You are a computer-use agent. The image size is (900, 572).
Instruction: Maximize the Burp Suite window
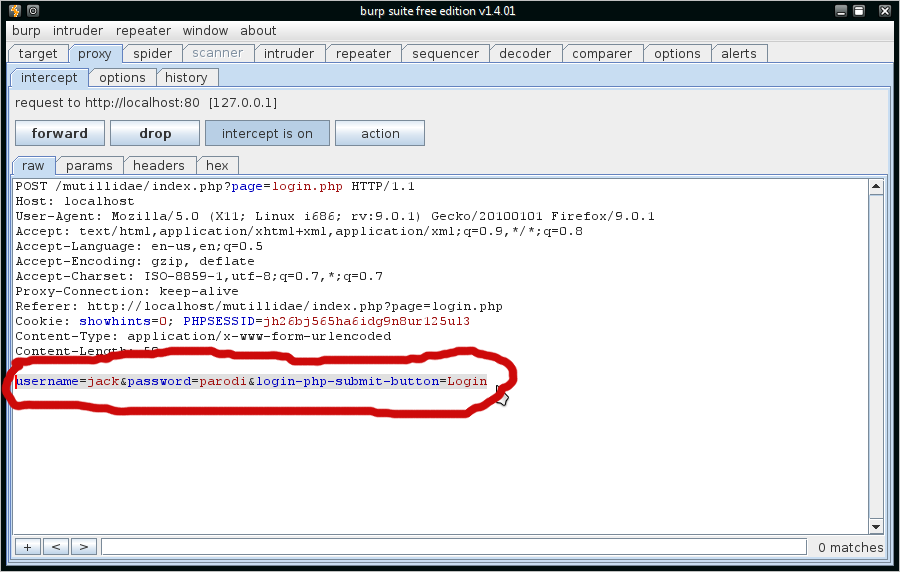[859, 11]
